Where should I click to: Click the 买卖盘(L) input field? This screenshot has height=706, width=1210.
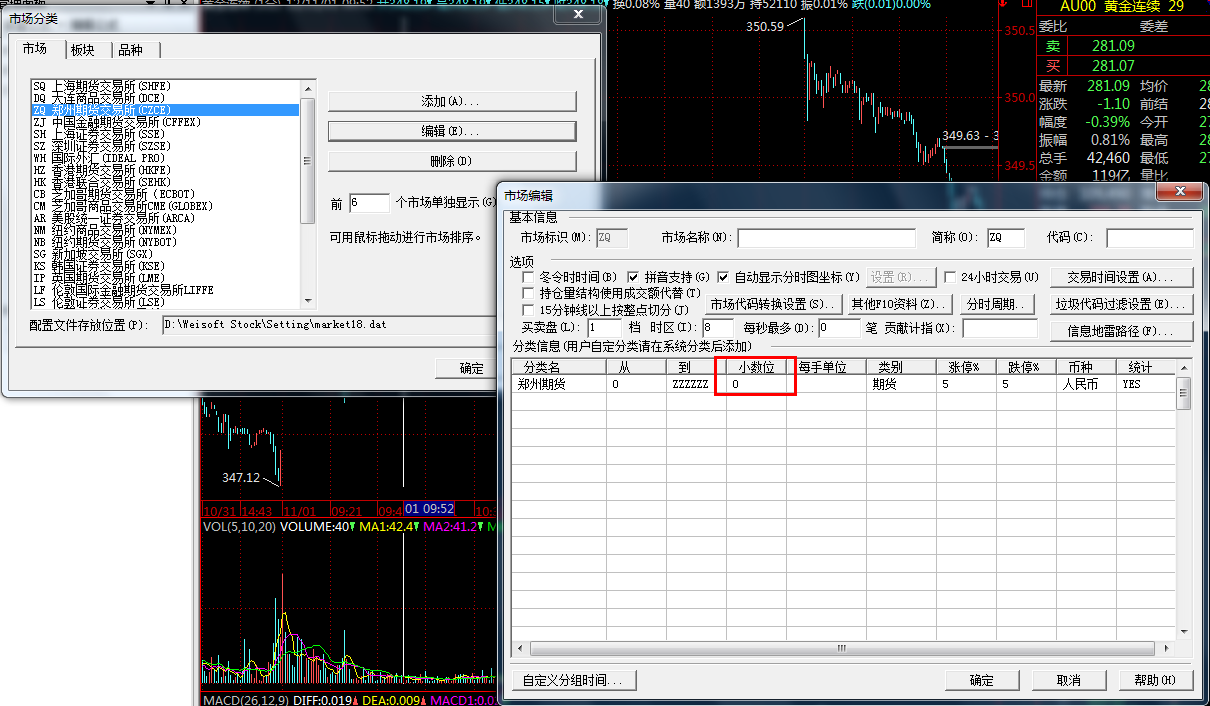[x=605, y=328]
